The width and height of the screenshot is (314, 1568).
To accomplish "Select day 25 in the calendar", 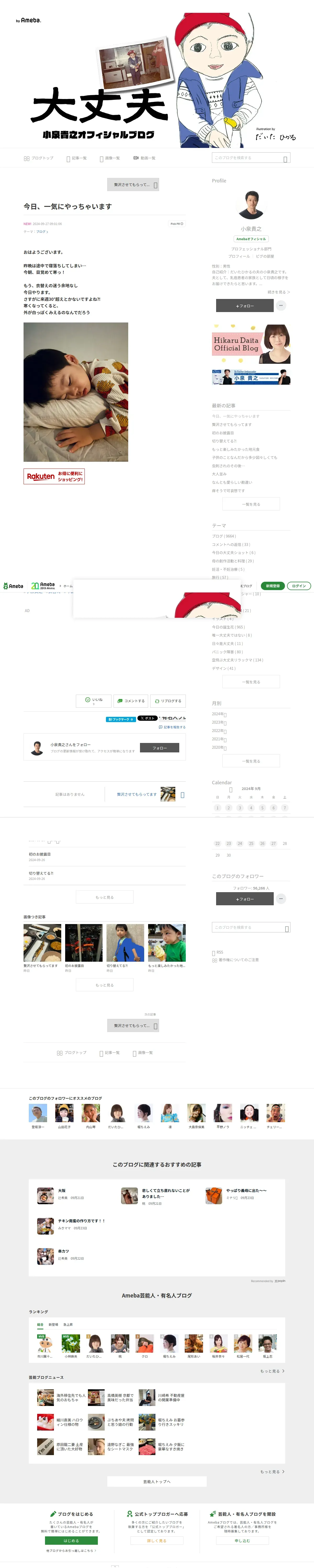I will pyautogui.click(x=251, y=844).
